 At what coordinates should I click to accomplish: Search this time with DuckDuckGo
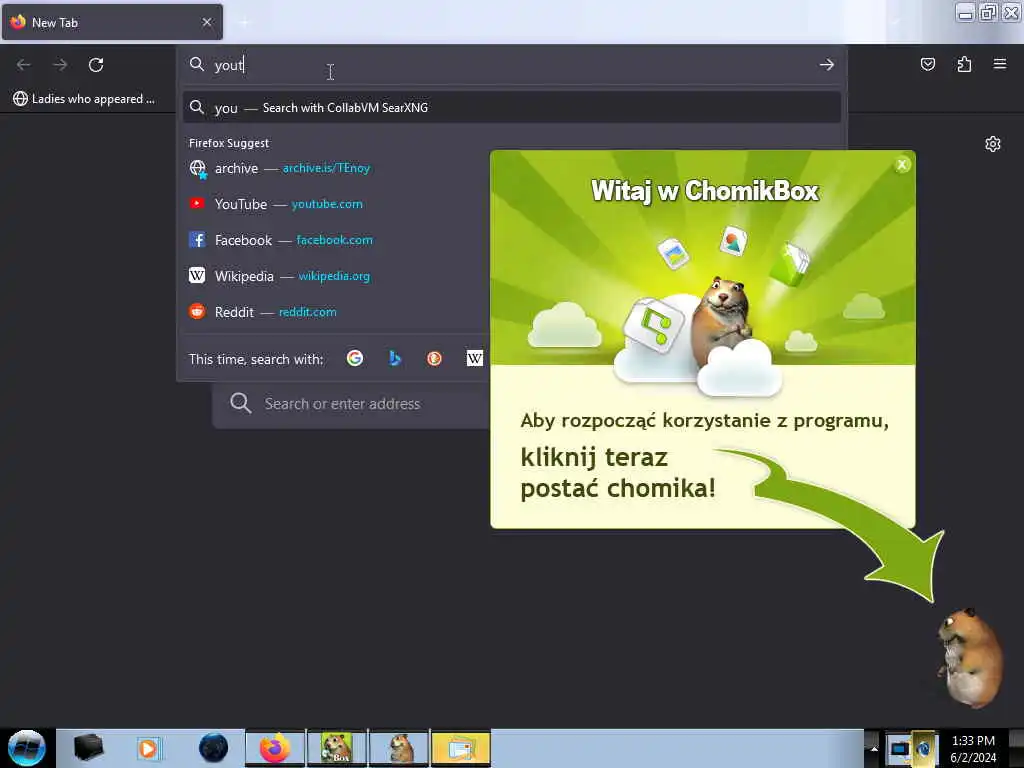click(434, 359)
